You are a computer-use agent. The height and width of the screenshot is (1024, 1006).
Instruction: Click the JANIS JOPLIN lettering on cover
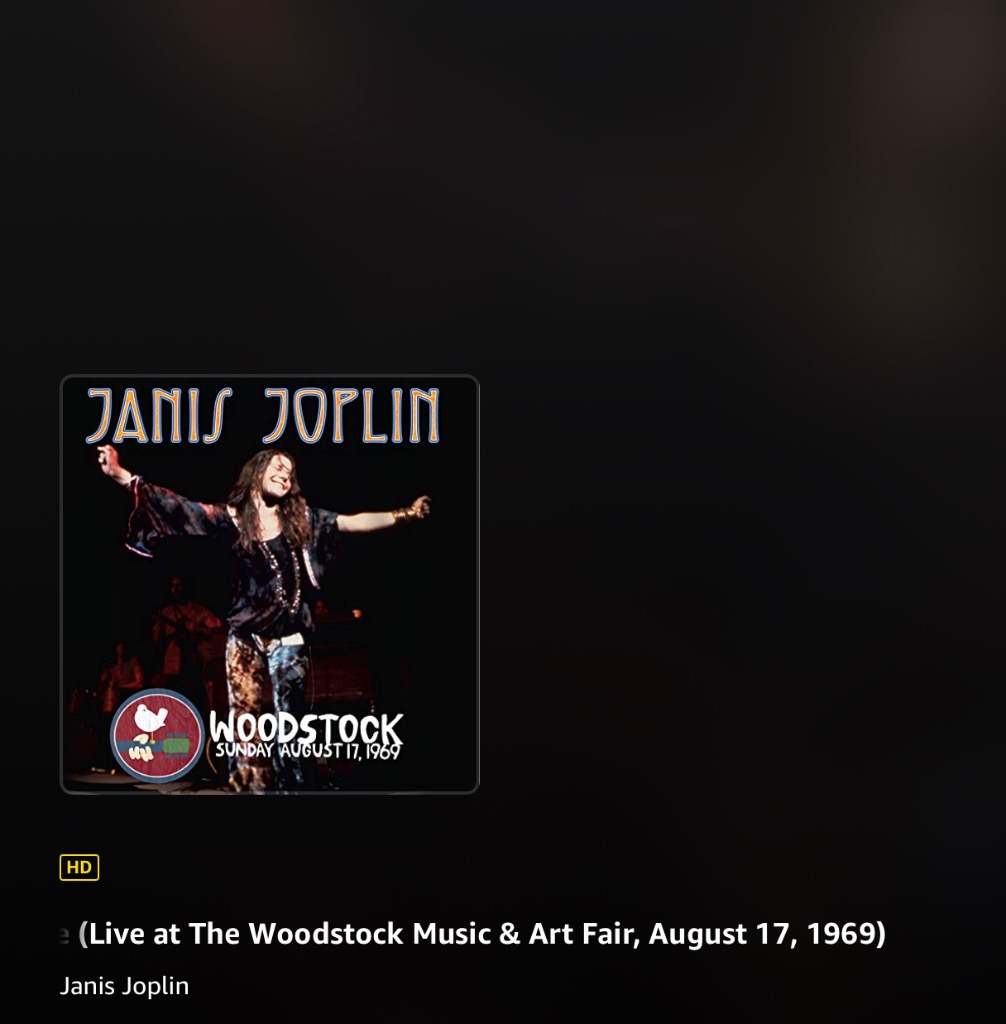[263, 415]
